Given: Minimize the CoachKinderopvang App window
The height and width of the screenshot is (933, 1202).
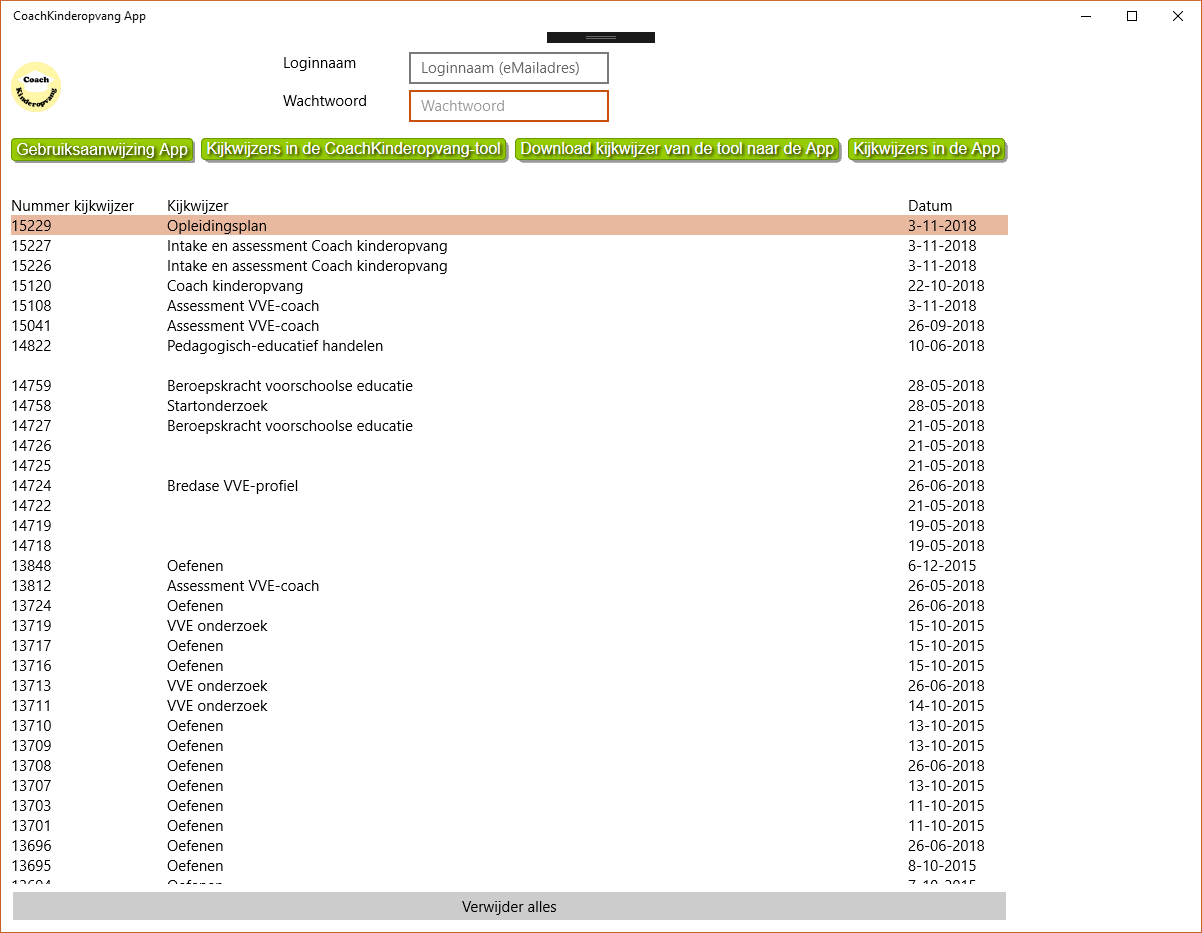Looking at the screenshot, I should point(1086,16).
